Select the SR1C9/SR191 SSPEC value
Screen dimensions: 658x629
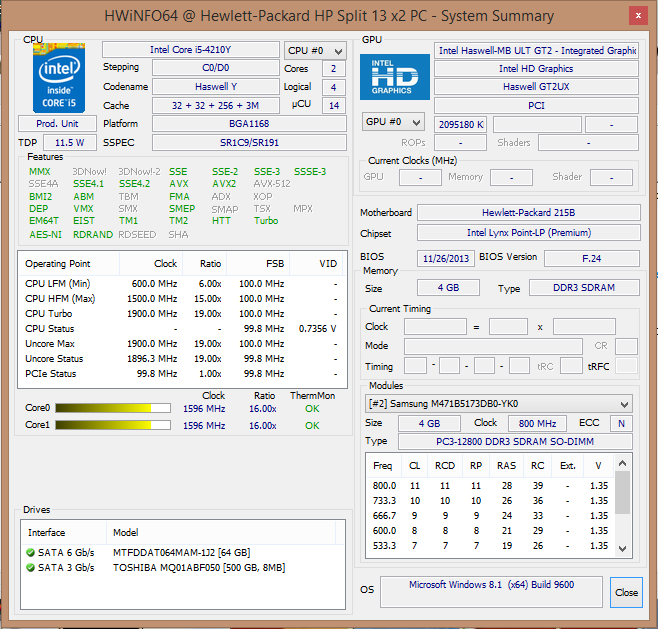[249, 143]
